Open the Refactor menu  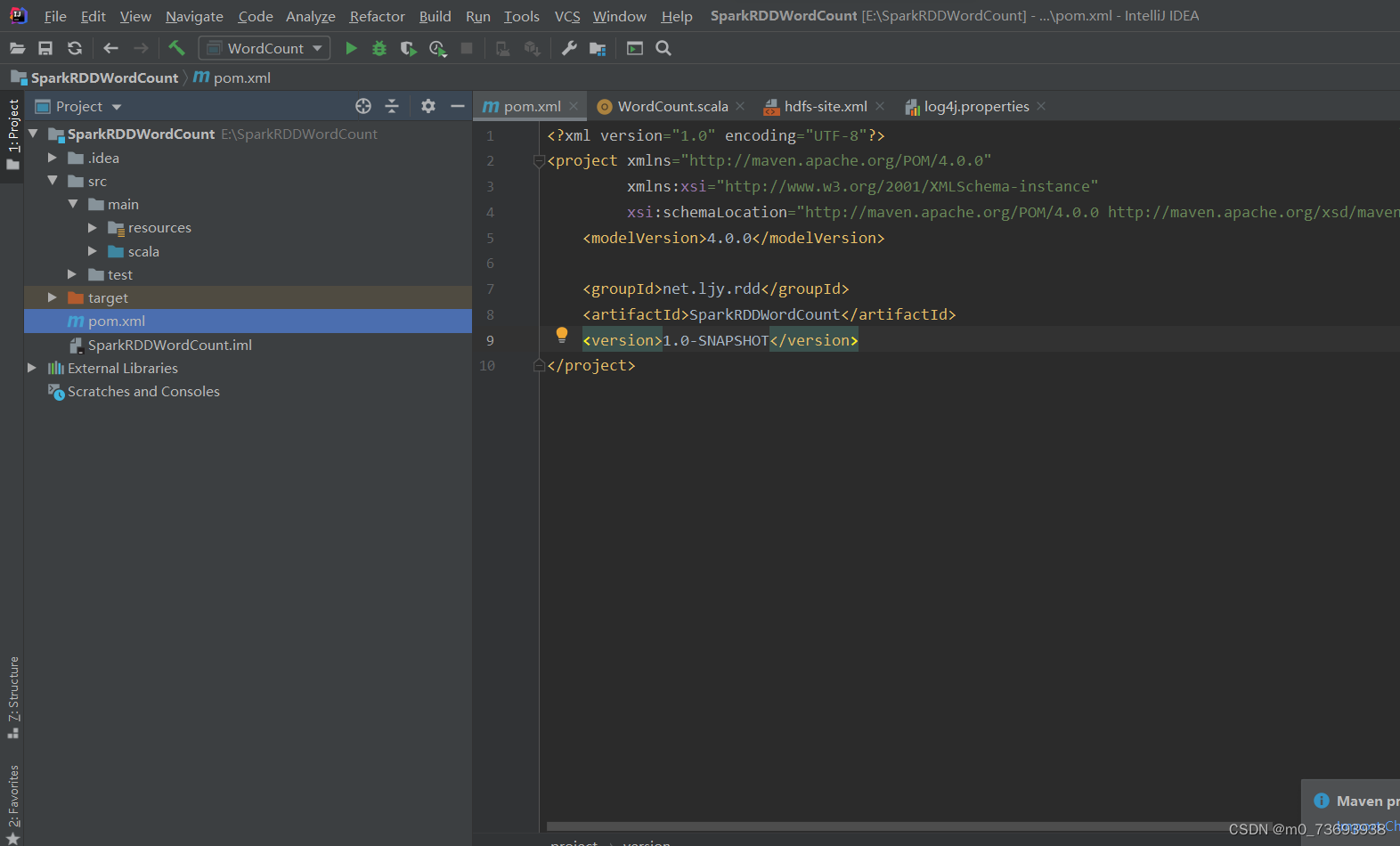tap(377, 16)
